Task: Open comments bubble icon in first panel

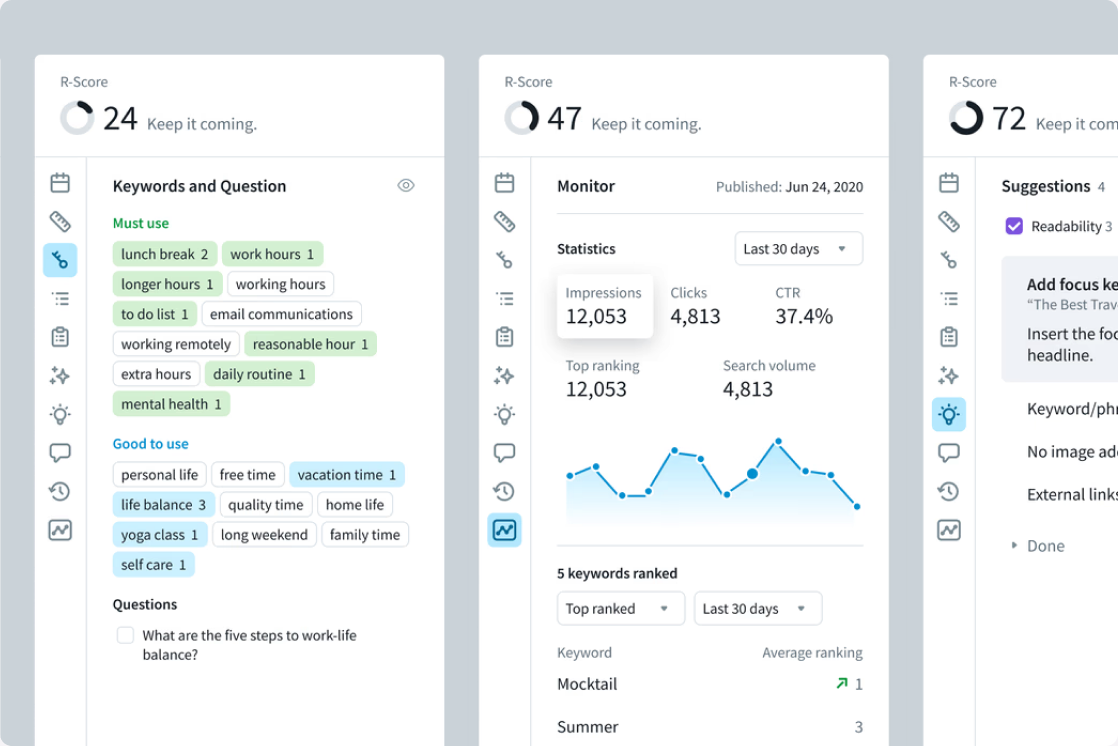Action: 60,453
